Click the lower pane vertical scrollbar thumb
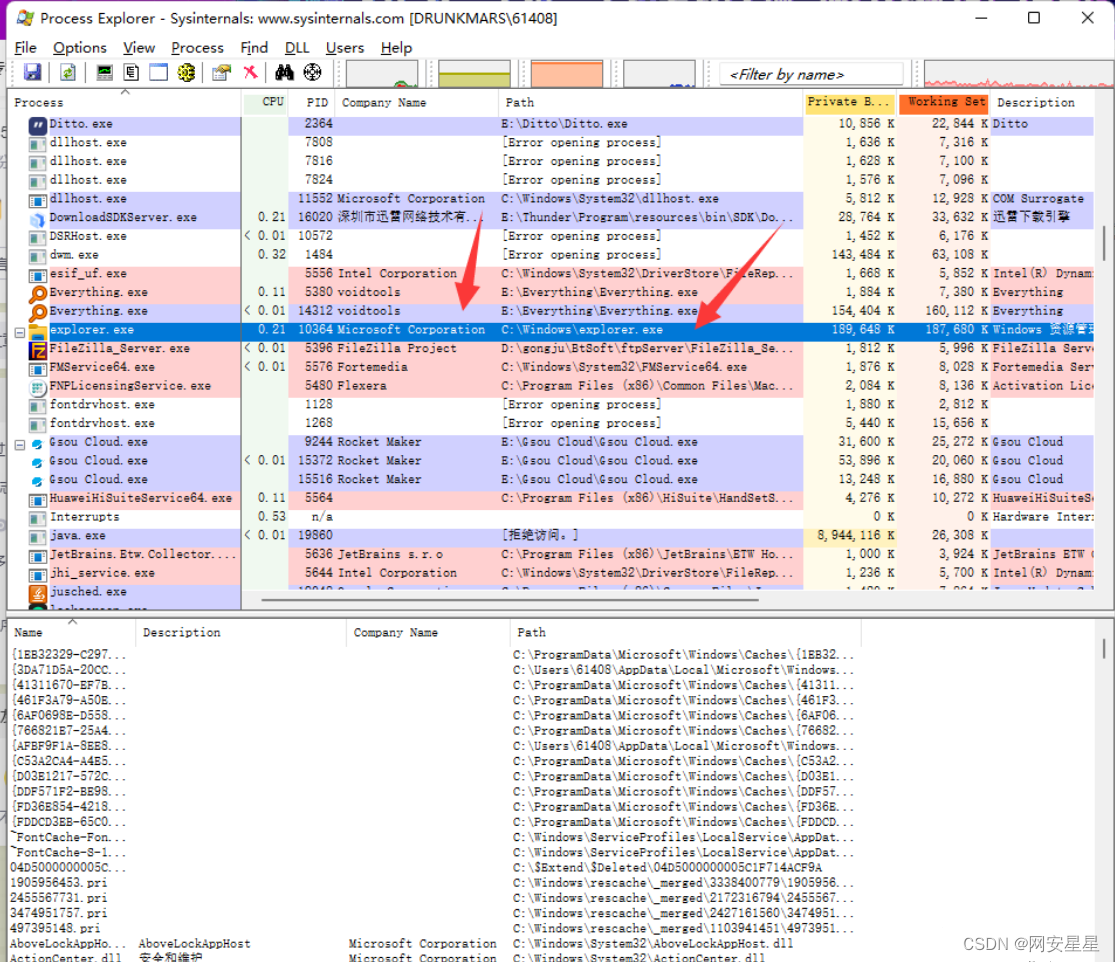 pyautogui.click(x=1104, y=648)
